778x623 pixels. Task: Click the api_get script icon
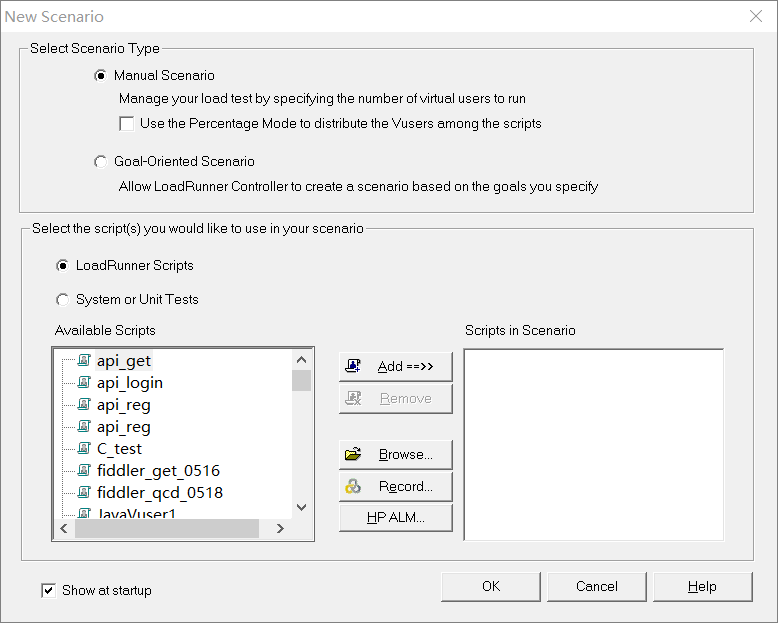(x=84, y=361)
